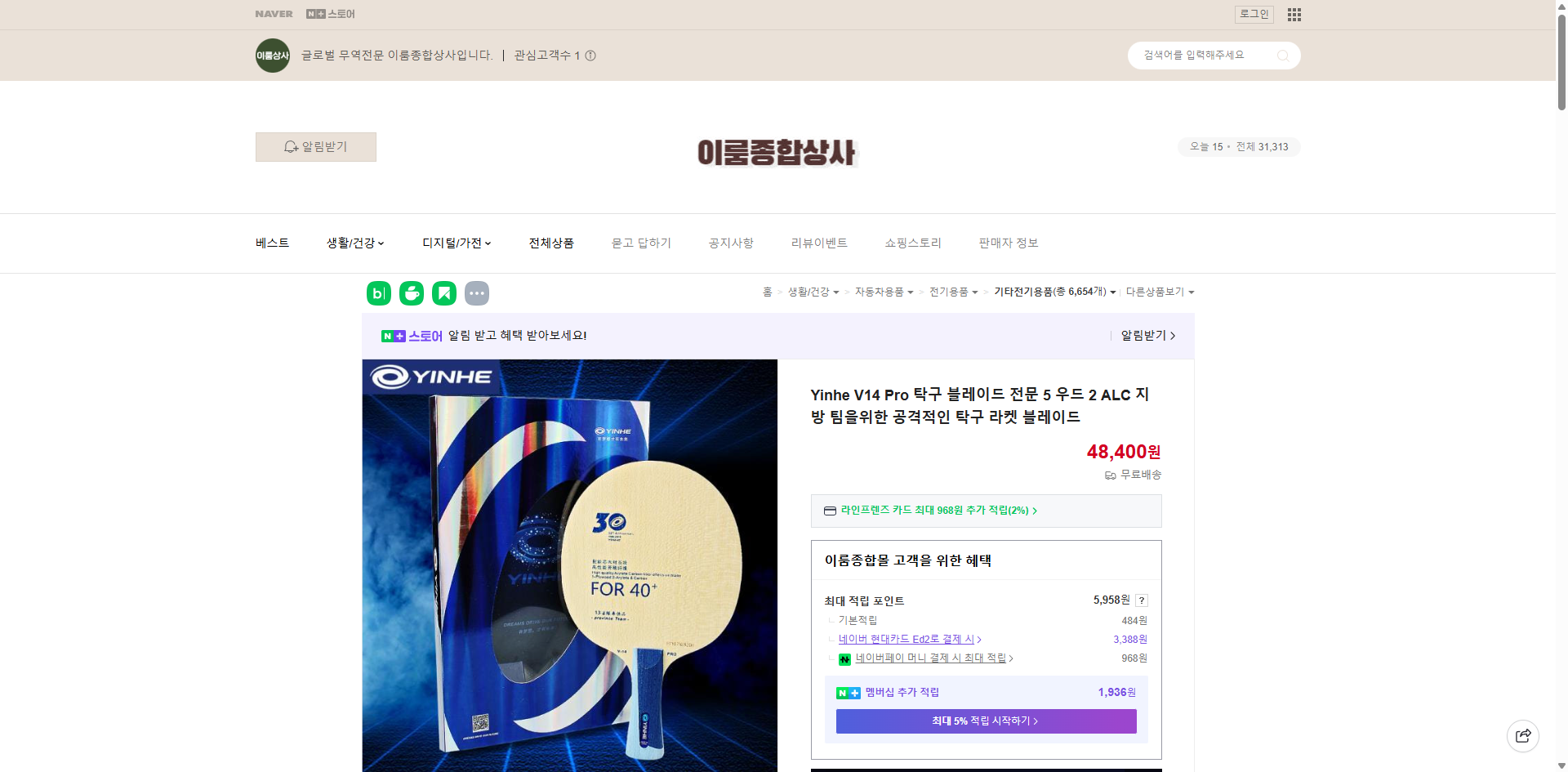The image size is (1568, 772).
Task: Save product with the Keep bookmark icon
Action: click(x=444, y=292)
